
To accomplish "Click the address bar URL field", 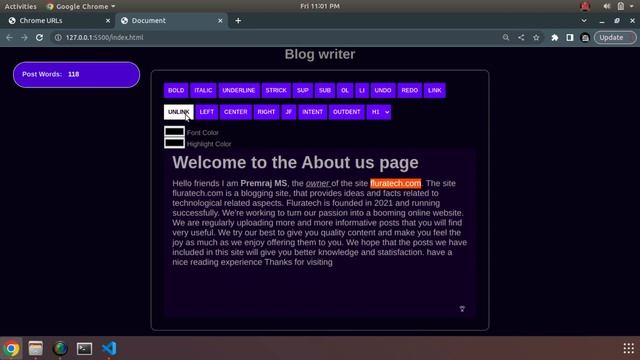I will (x=278, y=37).
